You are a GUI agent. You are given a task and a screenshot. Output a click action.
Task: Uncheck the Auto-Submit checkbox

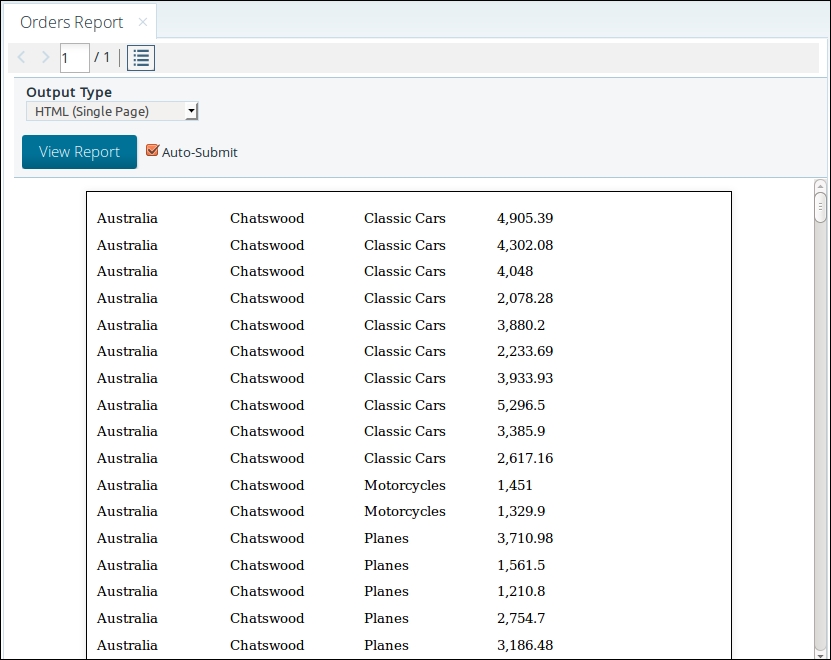coord(152,151)
